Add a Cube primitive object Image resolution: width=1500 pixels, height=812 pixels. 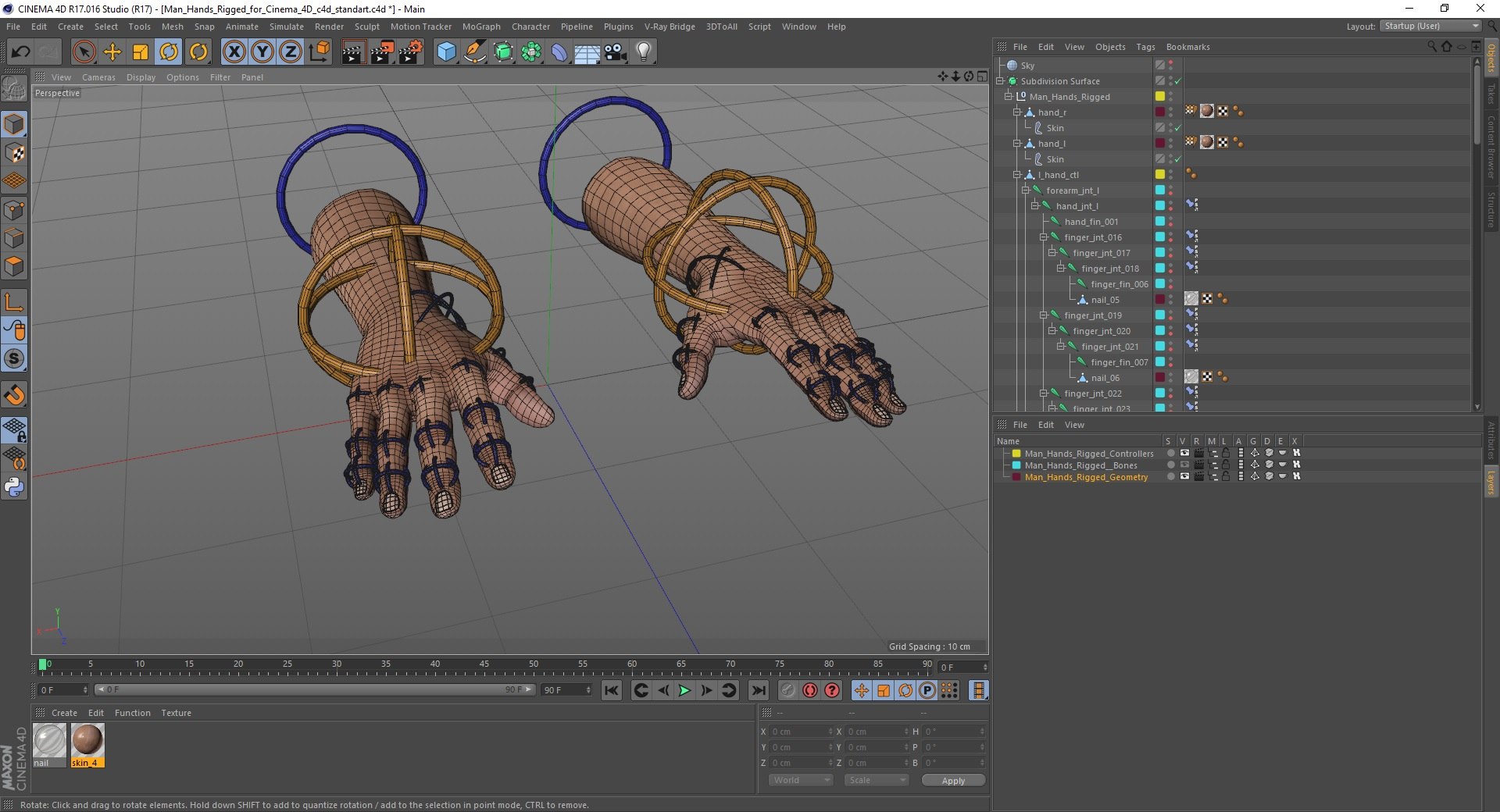tap(446, 52)
